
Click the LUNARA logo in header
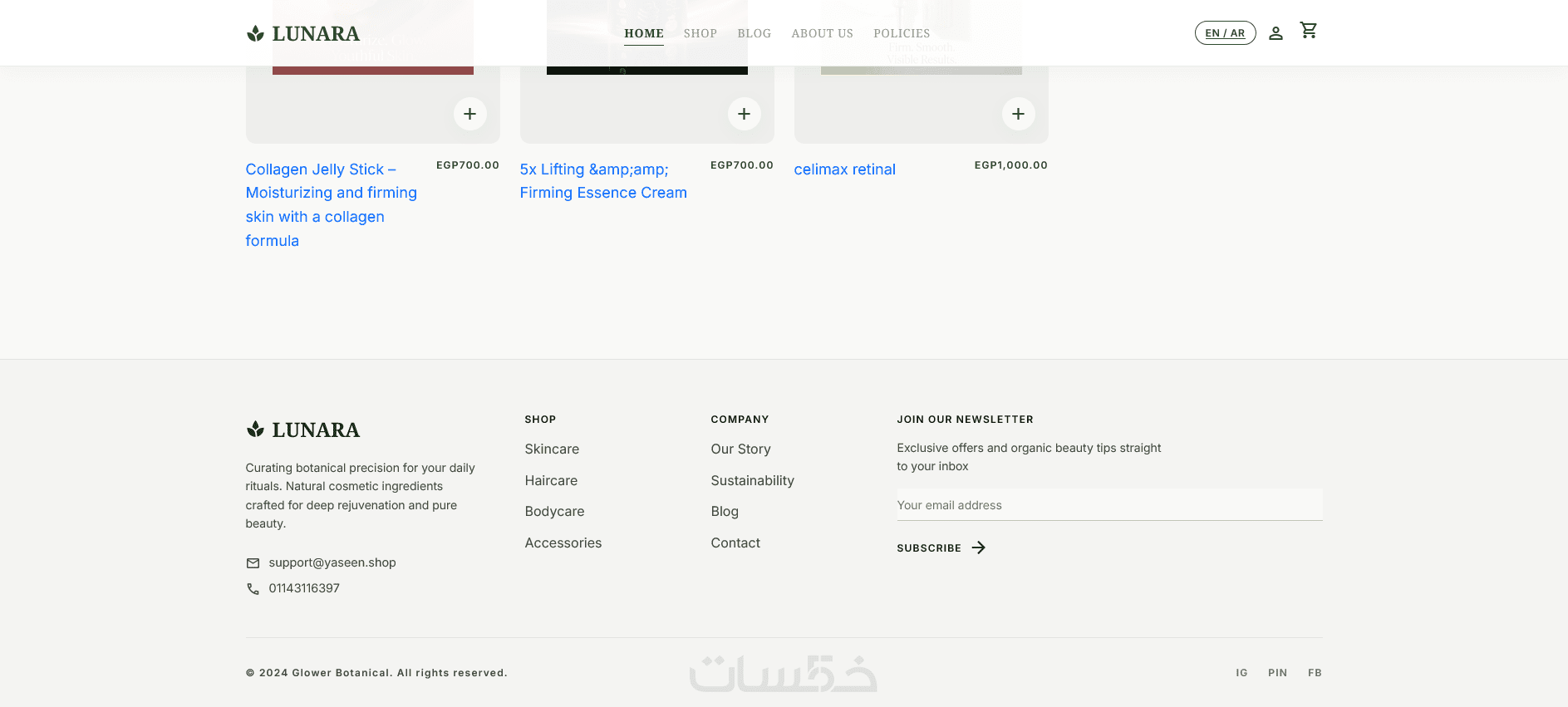coord(303,33)
